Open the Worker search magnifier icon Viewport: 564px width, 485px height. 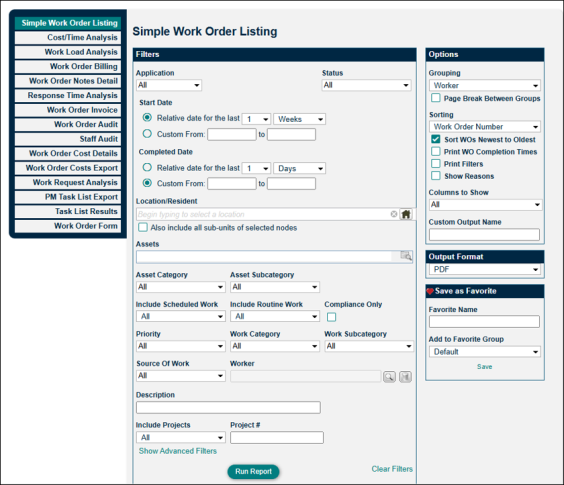(x=389, y=377)
